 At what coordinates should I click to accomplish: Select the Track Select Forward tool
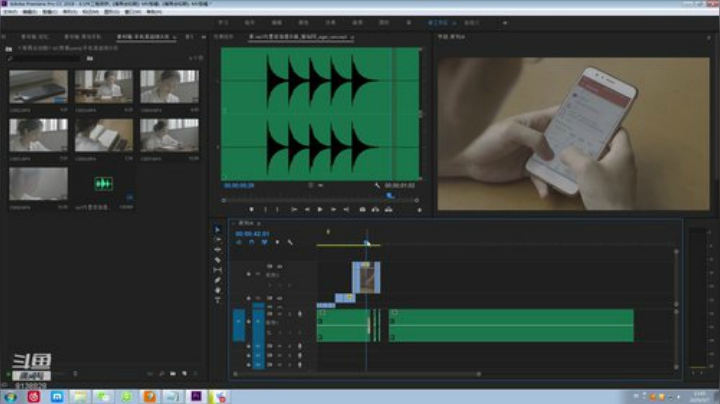click(217, 239)
